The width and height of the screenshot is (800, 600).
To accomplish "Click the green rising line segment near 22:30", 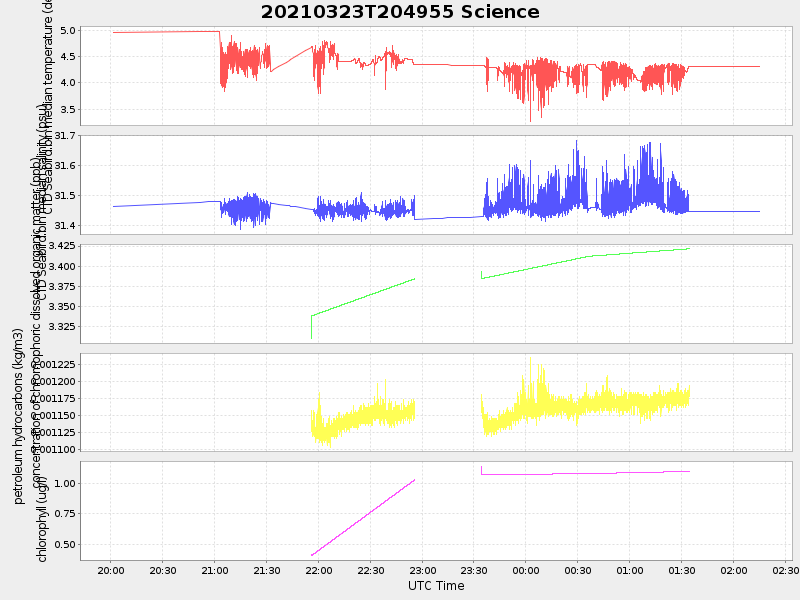I will [370, 294].
